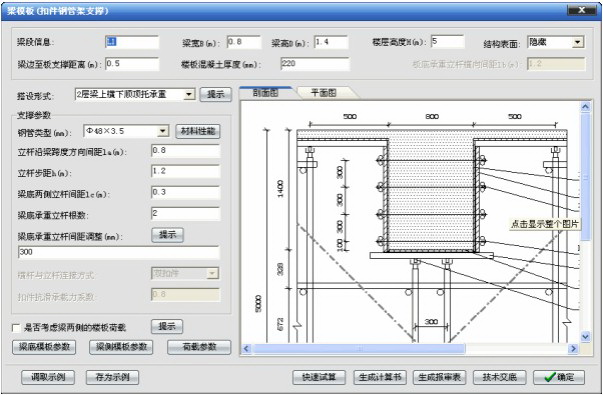Click the 立杆步距h field
Image resolution: width=603 pixels, height=395 pixels.
coord(186,172)
